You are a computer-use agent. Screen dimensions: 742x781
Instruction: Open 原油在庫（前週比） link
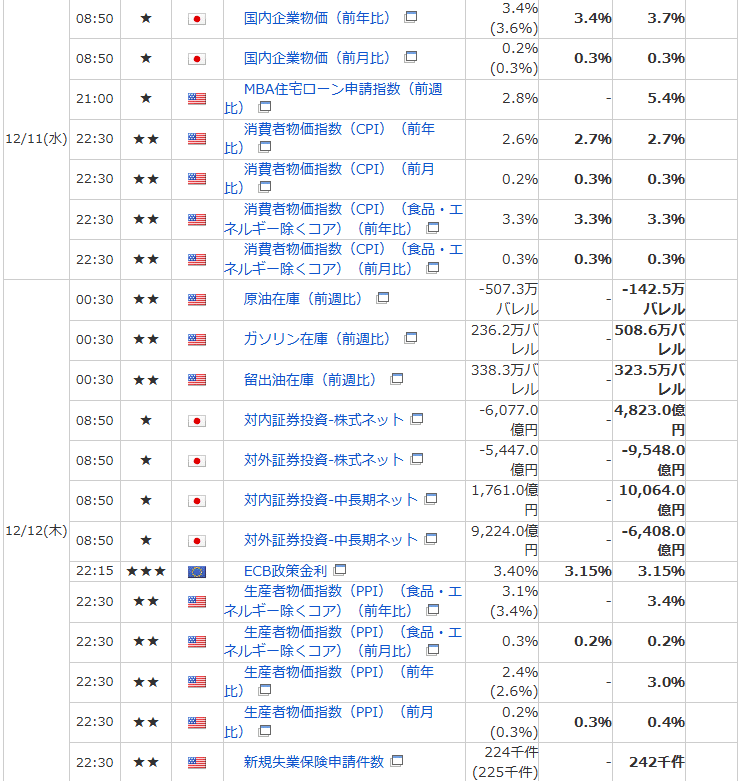pos(303,299)
